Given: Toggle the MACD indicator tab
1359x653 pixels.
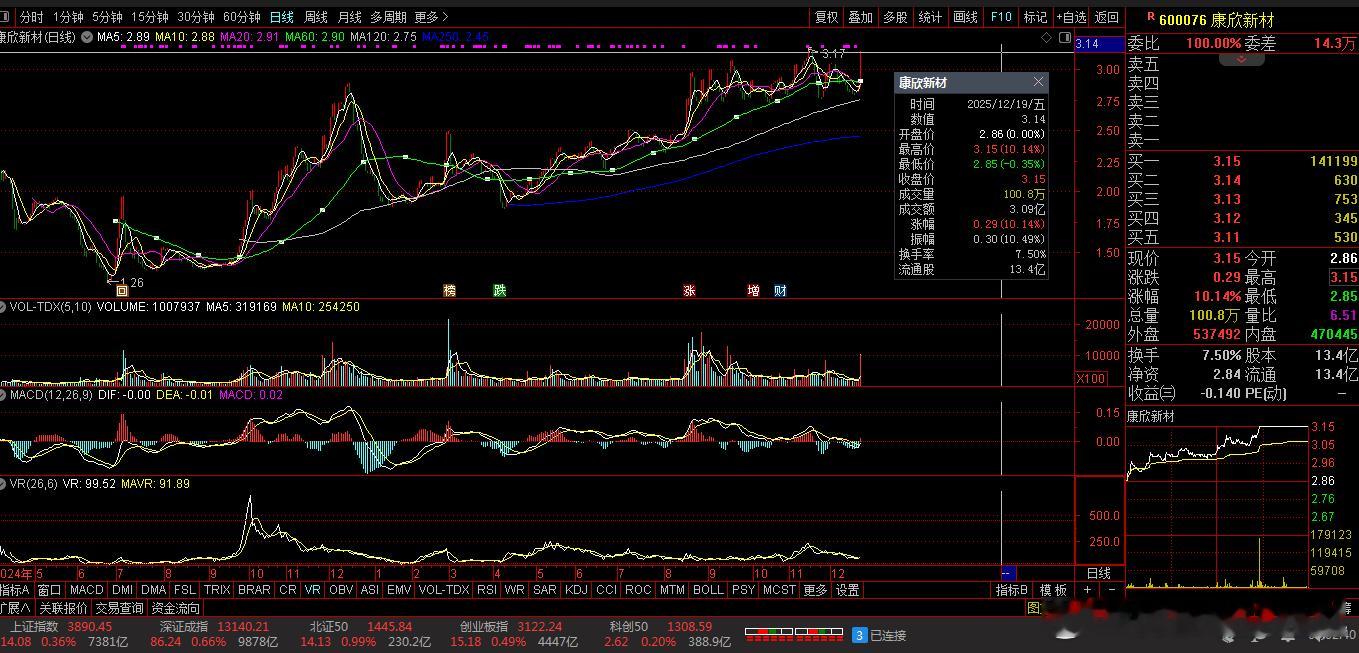Looking at the screenshot, I should click(86, 590).
